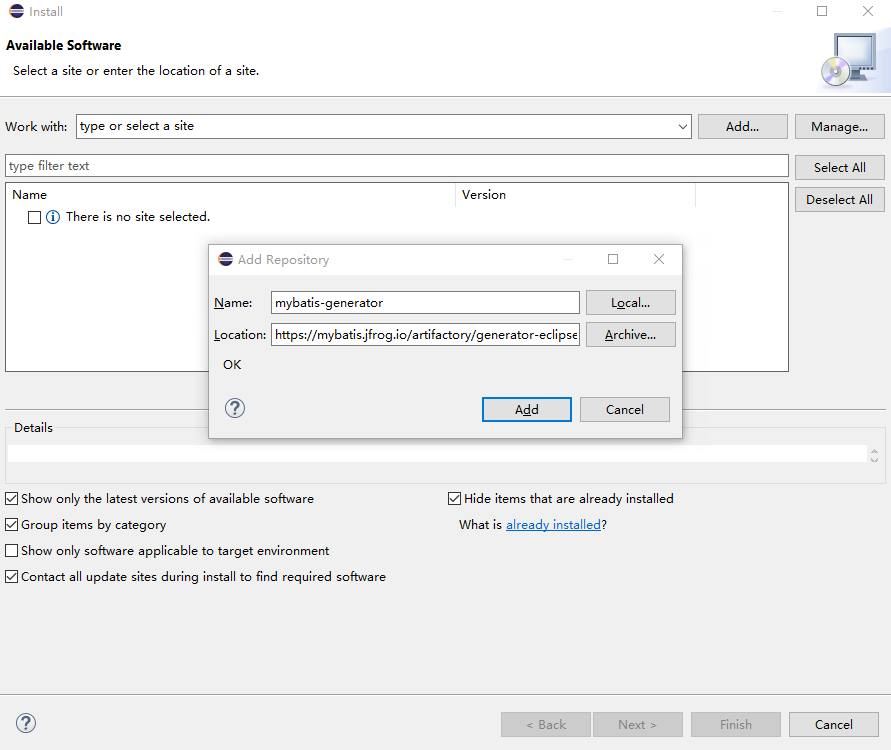
Task: Toggle Show only the latest versions checkbox
Action: (x=12, y=499)
